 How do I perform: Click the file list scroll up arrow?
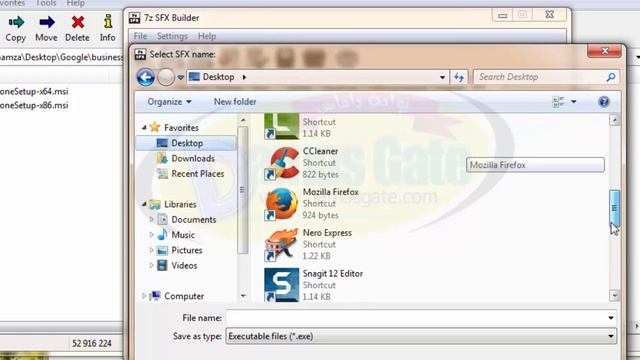click(x=614, y=120)
